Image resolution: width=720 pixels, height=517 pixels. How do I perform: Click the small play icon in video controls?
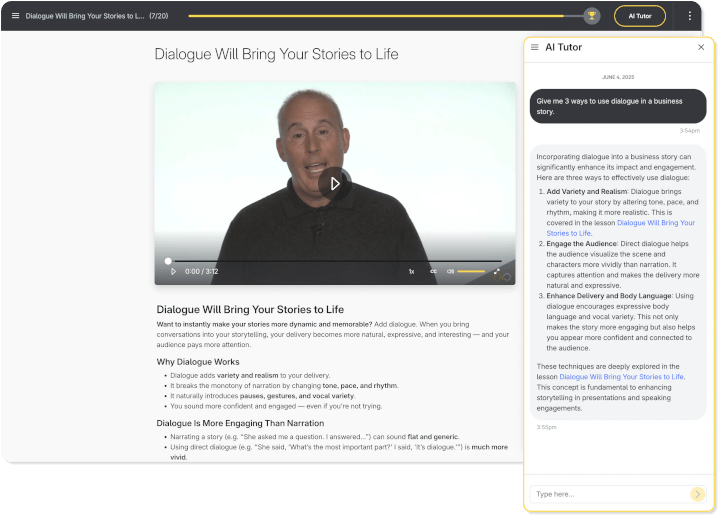pyautogui.click(x=173, y=271)
